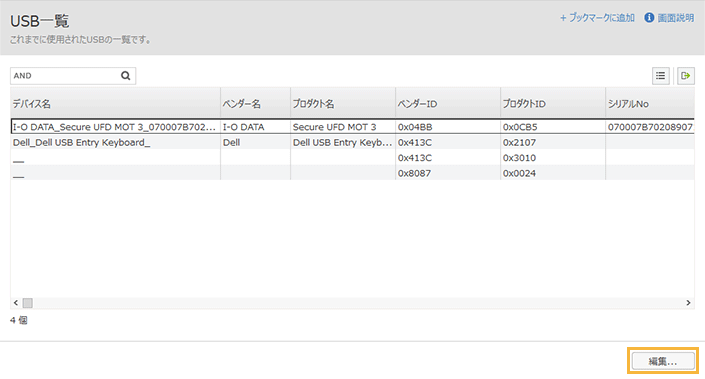Select the I-O DATA Secure UFD row
The image size is (705, 379).
click(x=352, y=127)
